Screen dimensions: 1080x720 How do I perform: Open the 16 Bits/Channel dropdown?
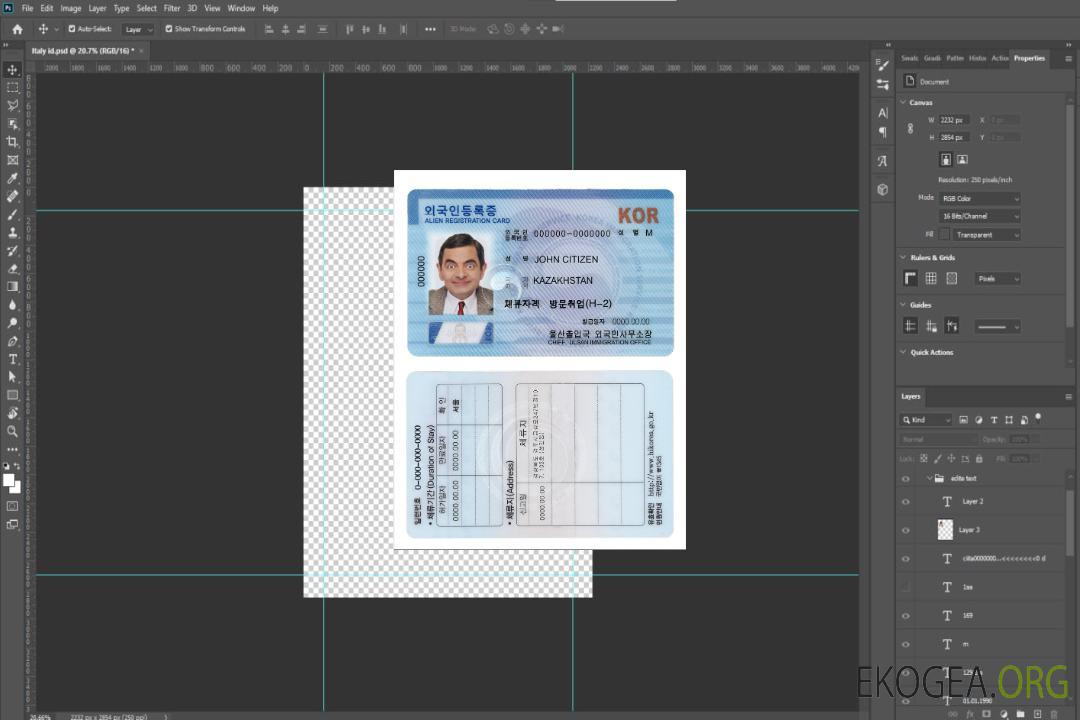(x=980, y=216)
